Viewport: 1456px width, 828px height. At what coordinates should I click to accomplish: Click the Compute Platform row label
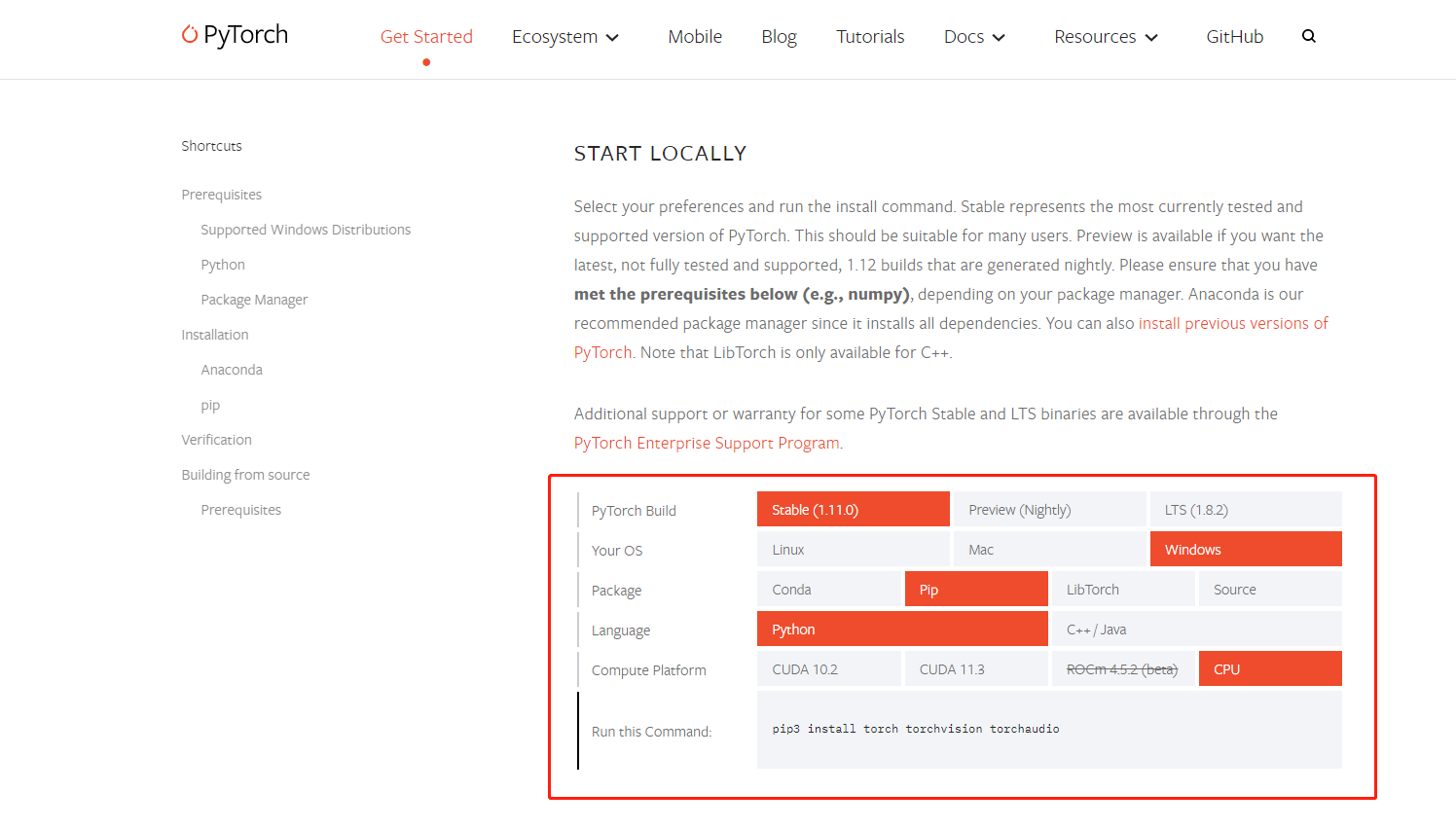(649, 670)
